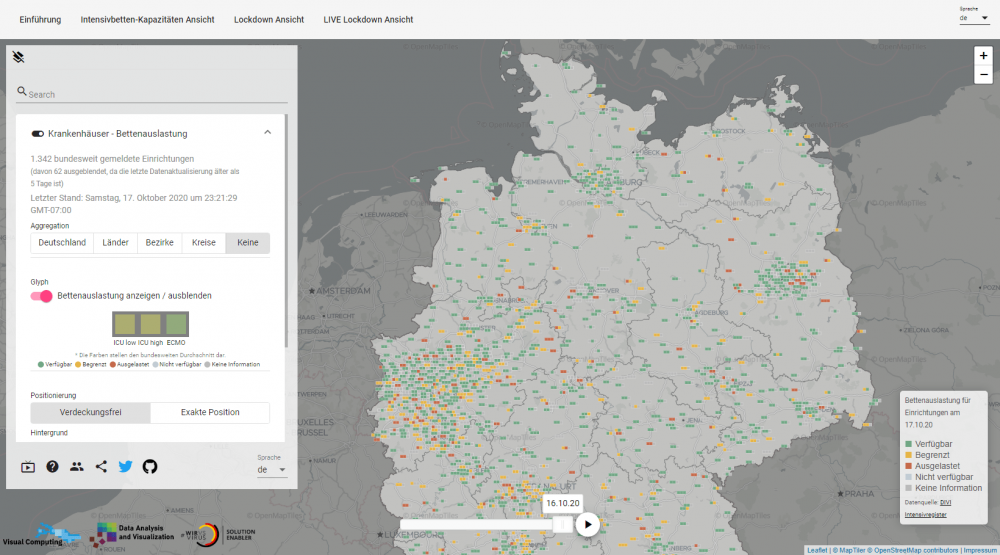Select Exakte Position positioning option

pyautogui.click(x=209, y=412)
